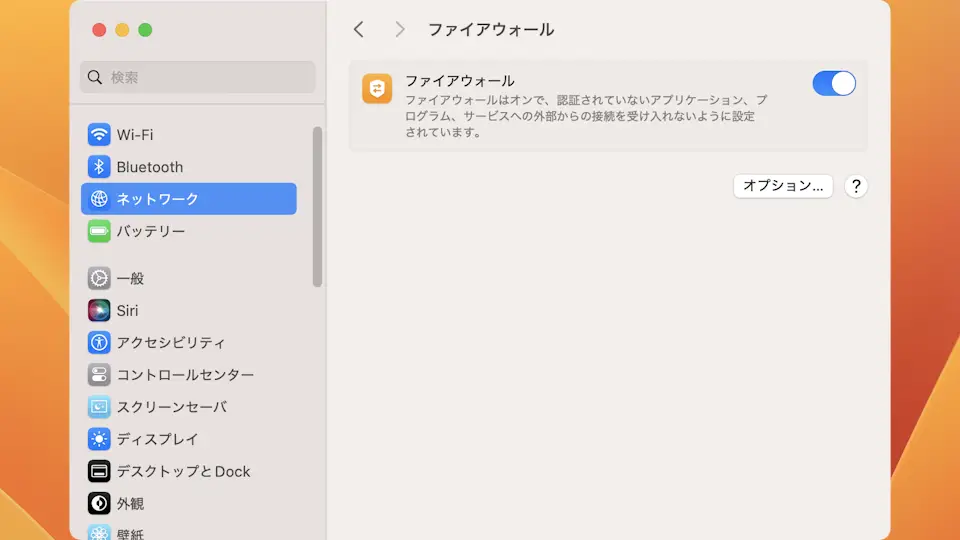Click the Bluetooth icon in sidebar
The height and width of the screenshot is (540, 960).
[x=99, y=167]
